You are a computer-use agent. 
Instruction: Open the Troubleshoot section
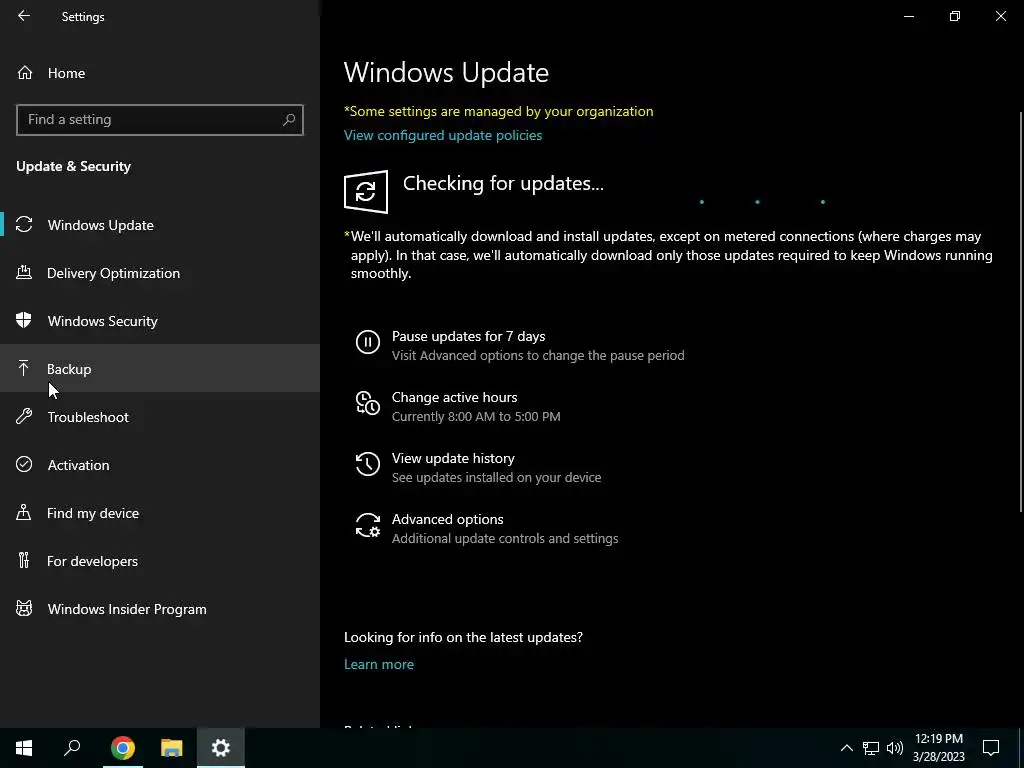pyautogui.click(x=160, y=417)
